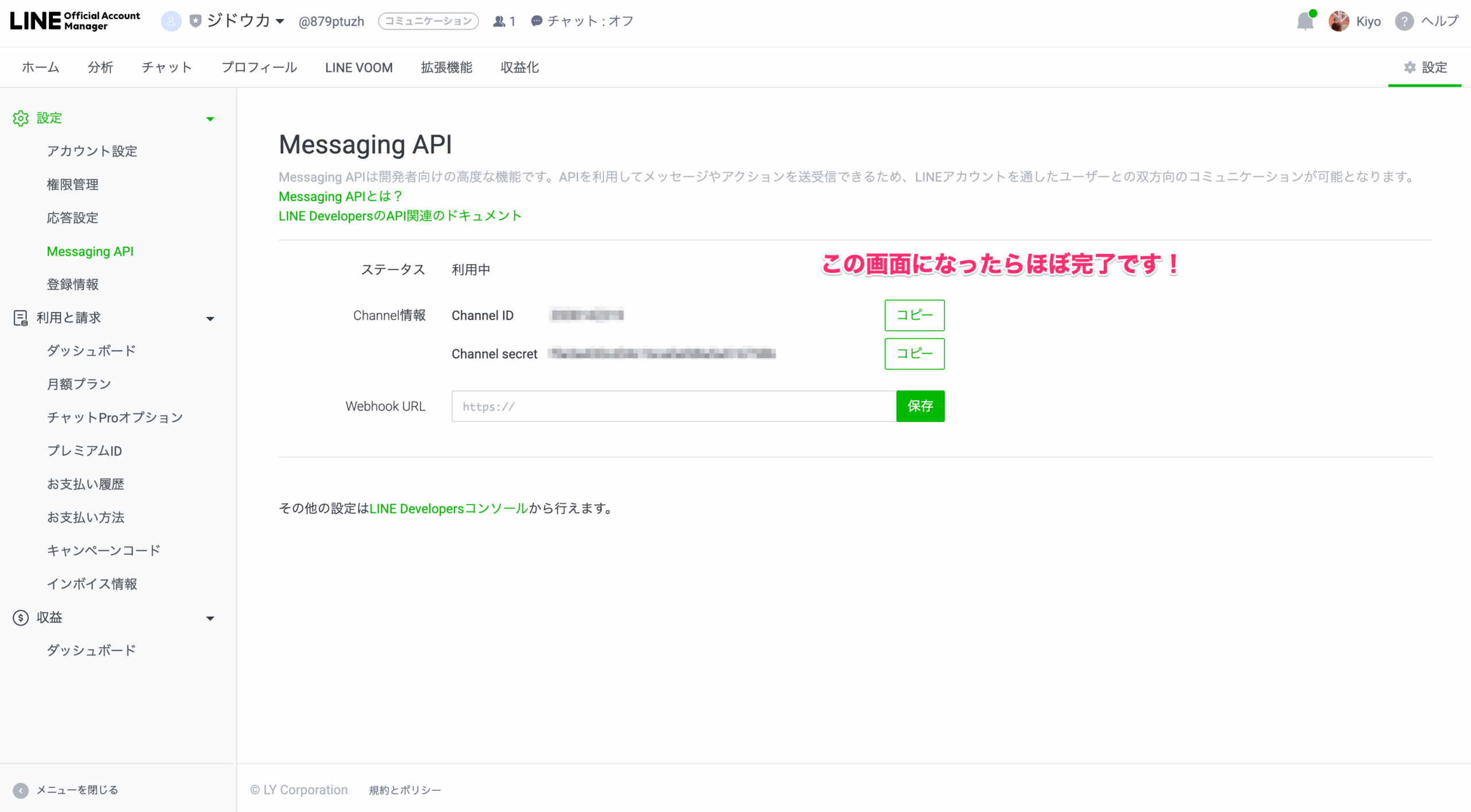Image resolution: width=1471 pixels, height=812 pixels.
Task: Copy the Channel ID
Action: click(914, 315)
